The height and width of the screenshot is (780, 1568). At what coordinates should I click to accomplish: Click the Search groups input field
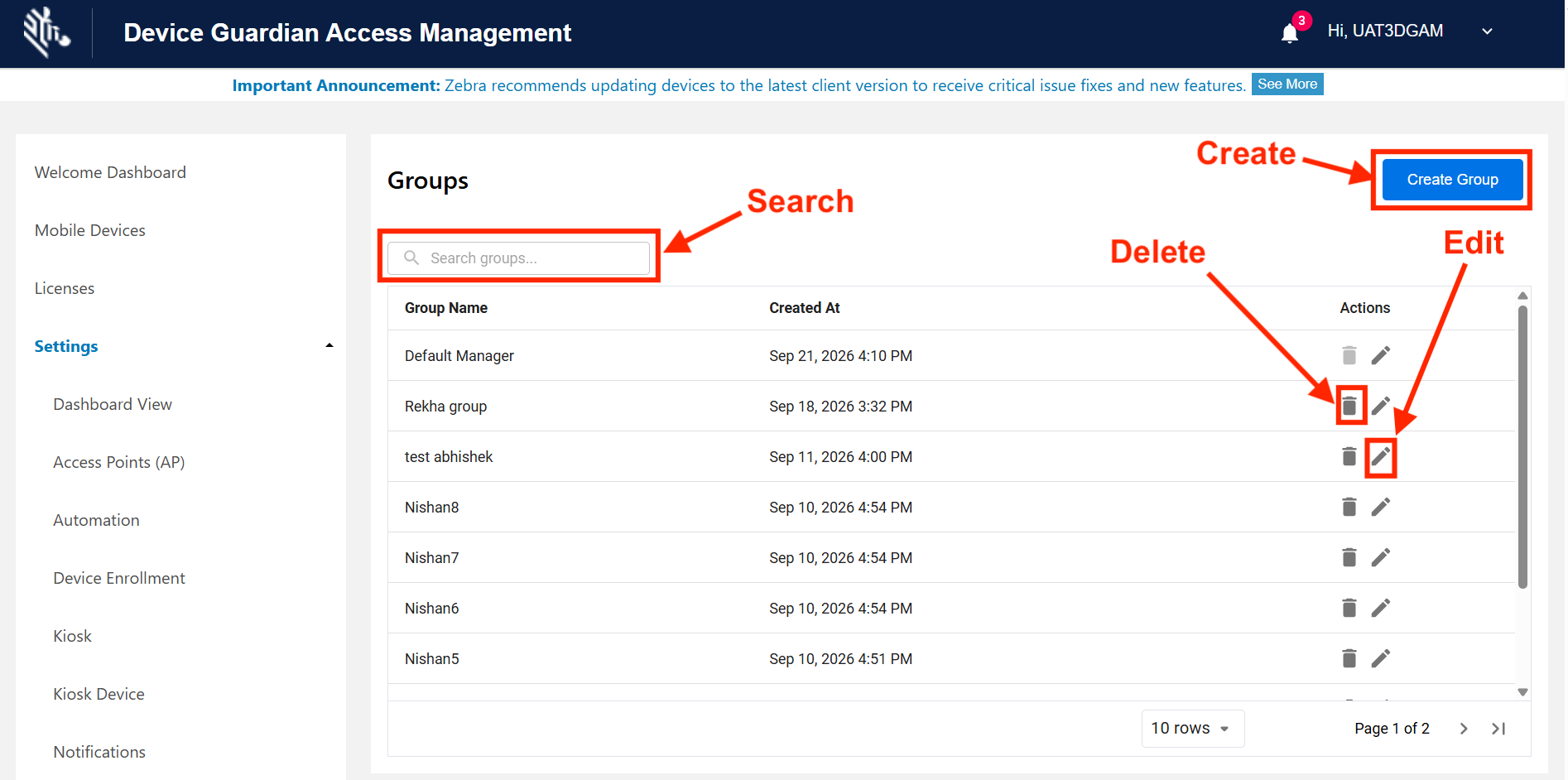point(518,258)
